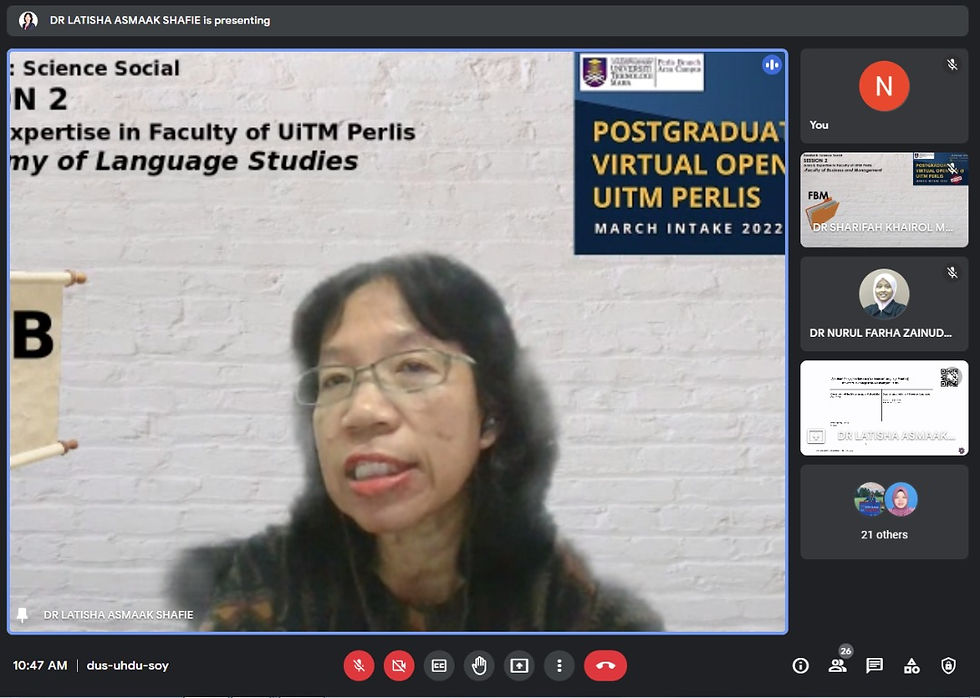Select DR SHARIFAH KHAIROL tile
The image size is (980, 698).
pos(884,200)
